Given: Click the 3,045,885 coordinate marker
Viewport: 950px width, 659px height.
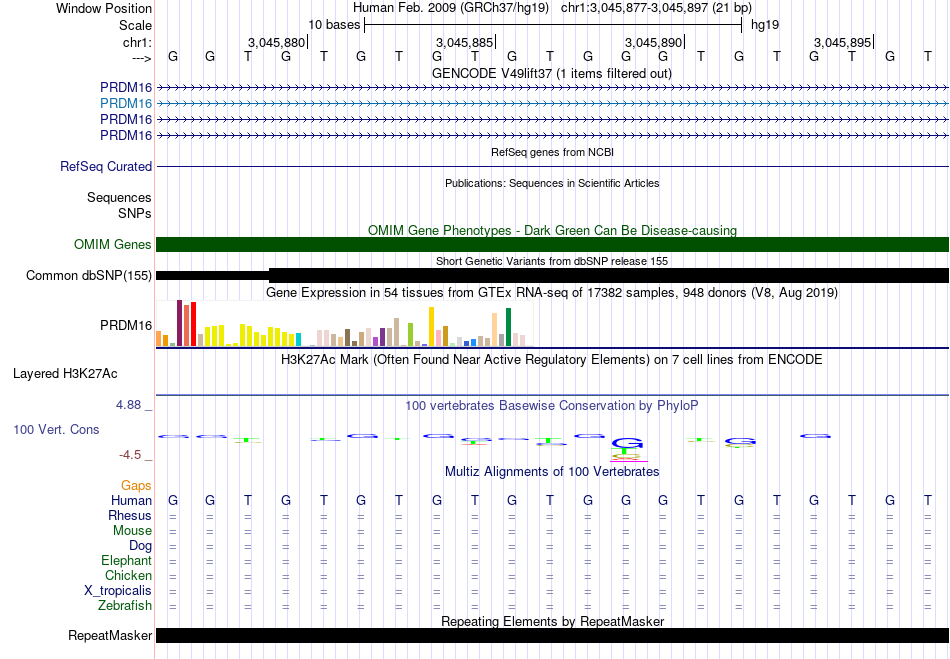Looking at the screenshot, I should (465, 42).
